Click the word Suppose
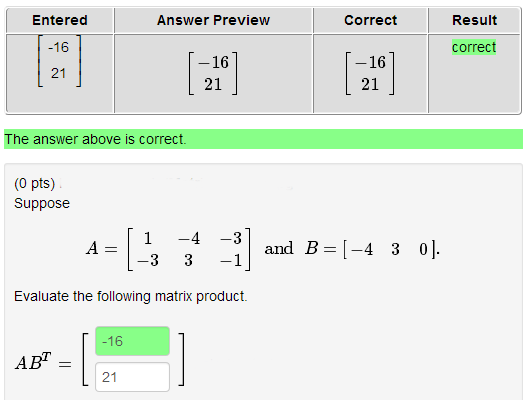The height and width of the screenshot is (400, 525). click(x=42, y=203)
